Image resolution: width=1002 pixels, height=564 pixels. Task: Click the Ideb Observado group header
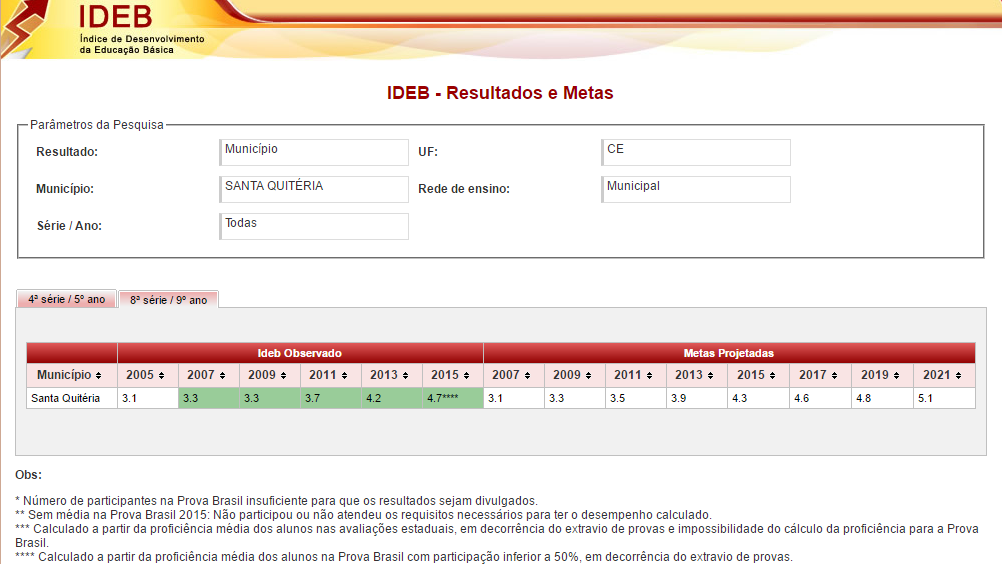pos(300,353)
